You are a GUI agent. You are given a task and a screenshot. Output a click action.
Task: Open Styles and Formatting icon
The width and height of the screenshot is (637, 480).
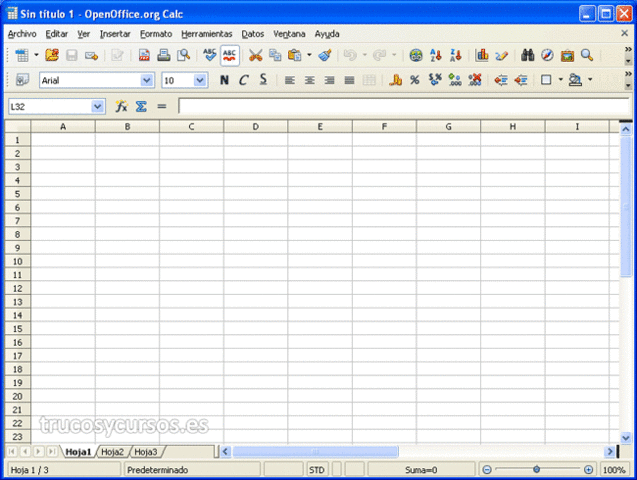coord(22,80)
